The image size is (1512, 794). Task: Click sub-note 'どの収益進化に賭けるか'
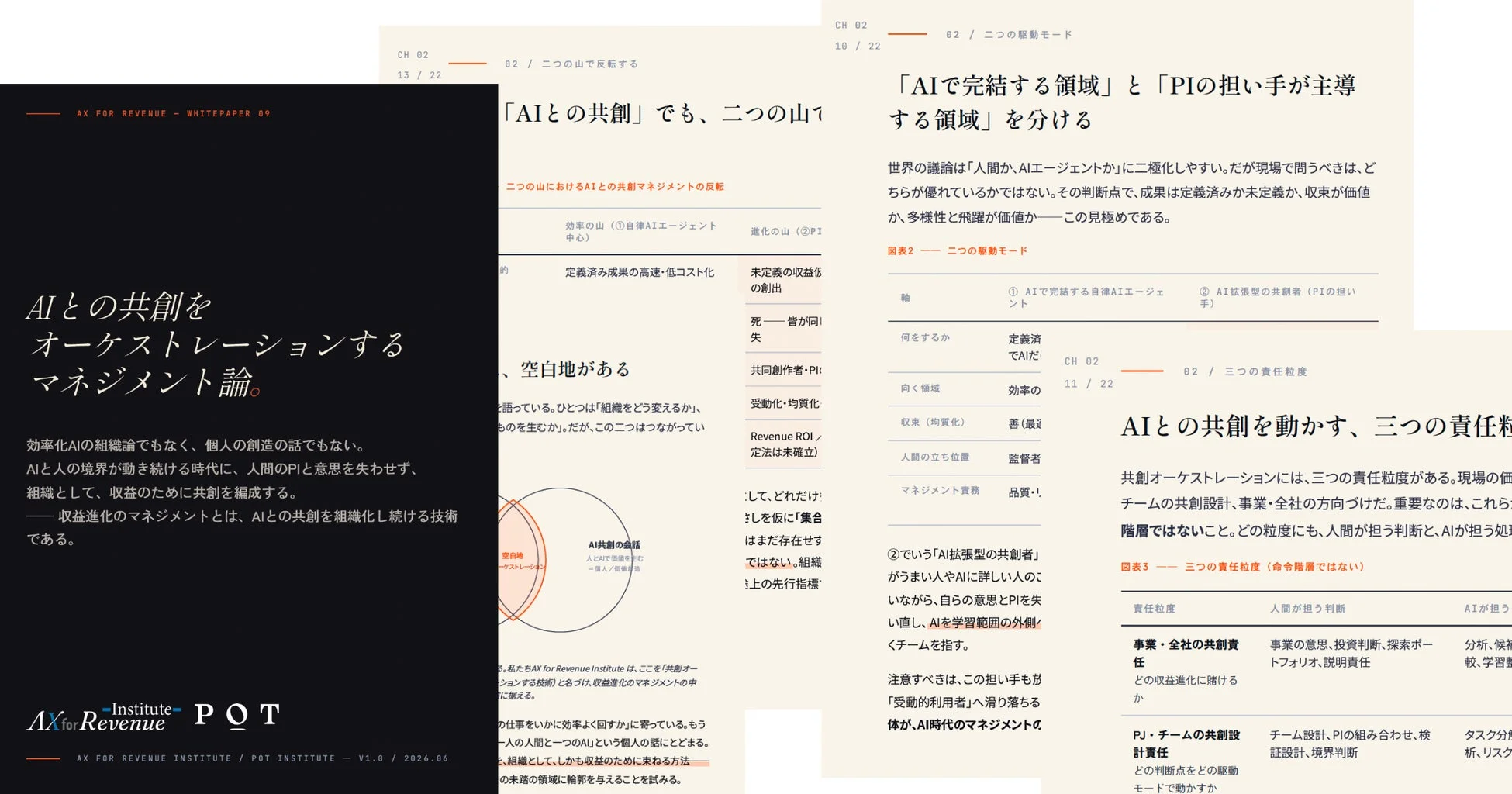(x=1185, y=689)
